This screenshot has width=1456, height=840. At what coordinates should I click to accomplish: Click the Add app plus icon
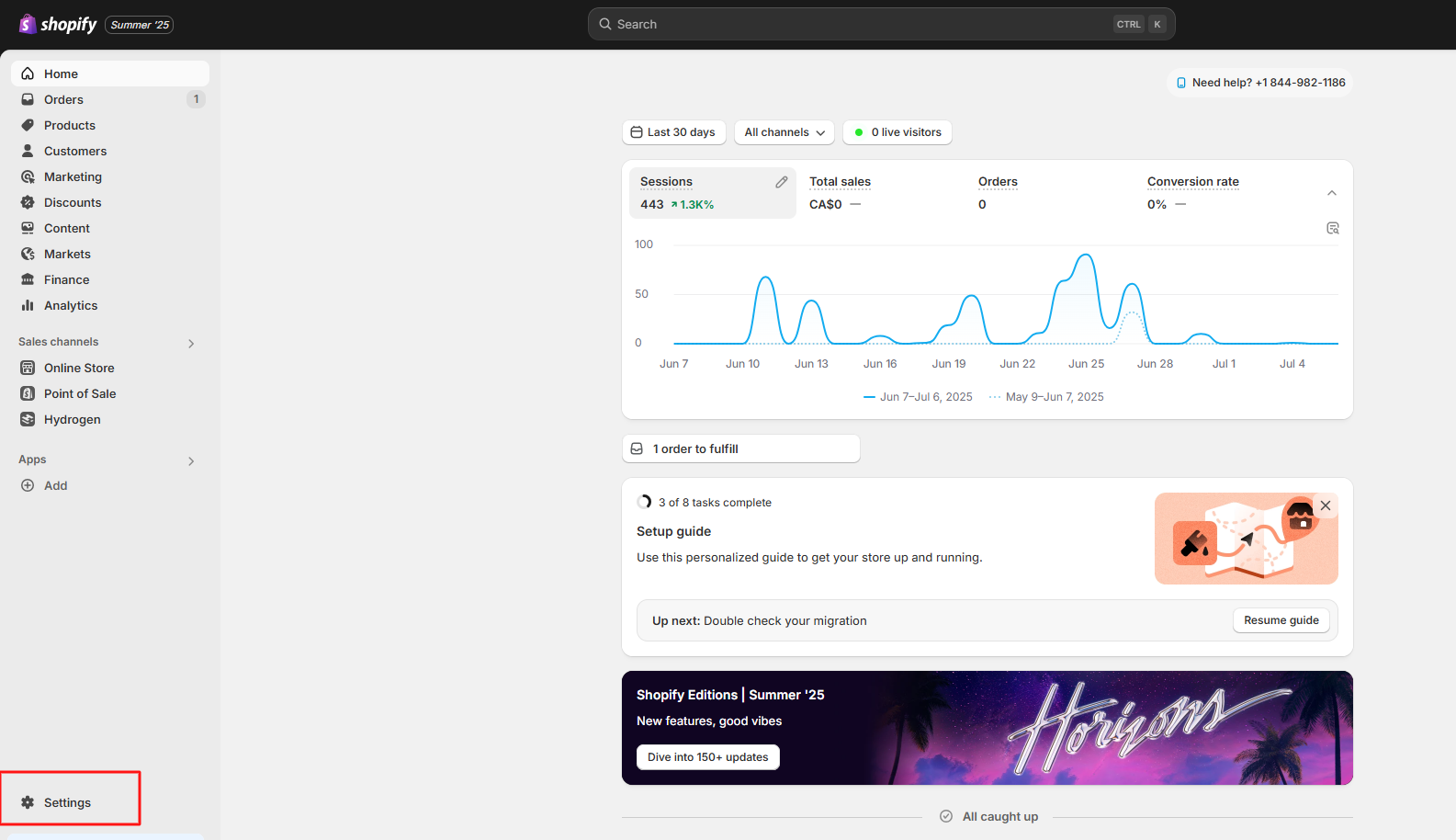pyautogui.click(x=28, y=485)
